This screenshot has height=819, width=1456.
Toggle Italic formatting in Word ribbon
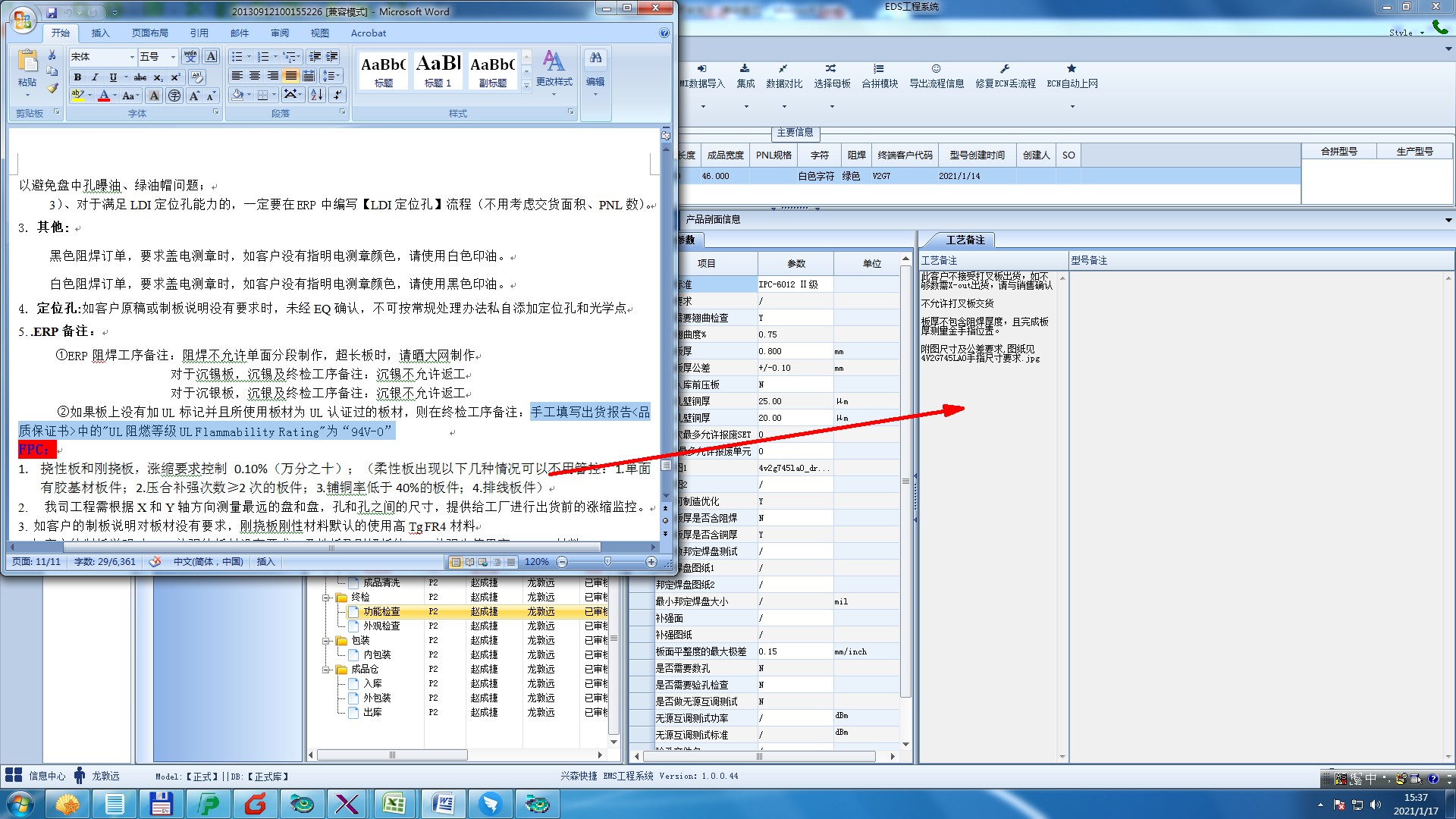pyautogui.click(x=95, y=77)
